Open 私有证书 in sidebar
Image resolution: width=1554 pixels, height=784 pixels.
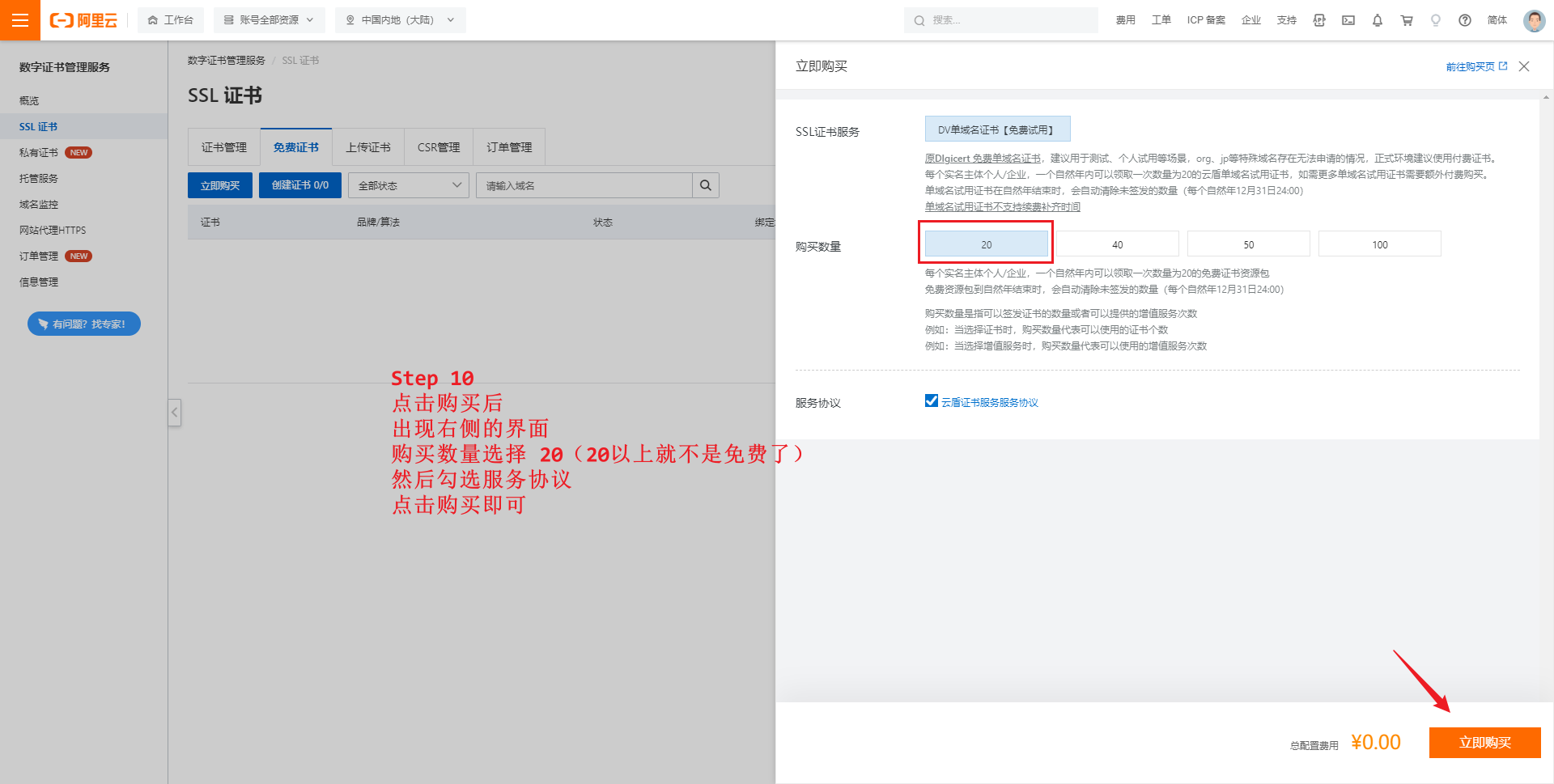tap(39, 152)
